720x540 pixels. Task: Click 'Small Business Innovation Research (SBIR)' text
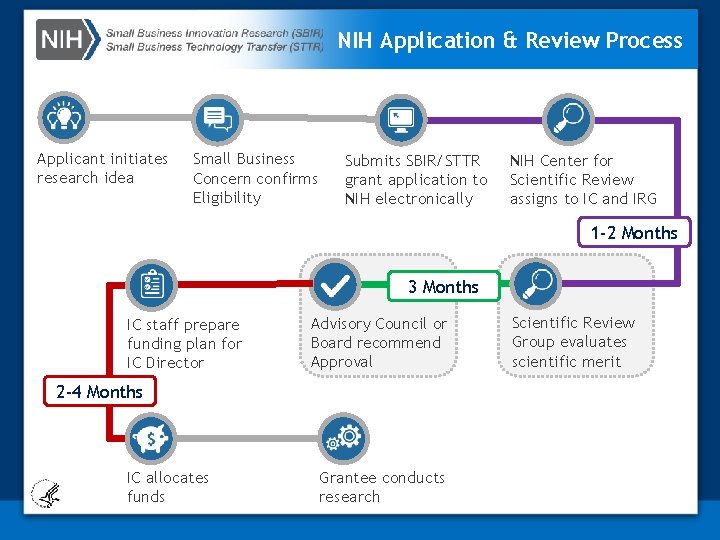[214, 33]
